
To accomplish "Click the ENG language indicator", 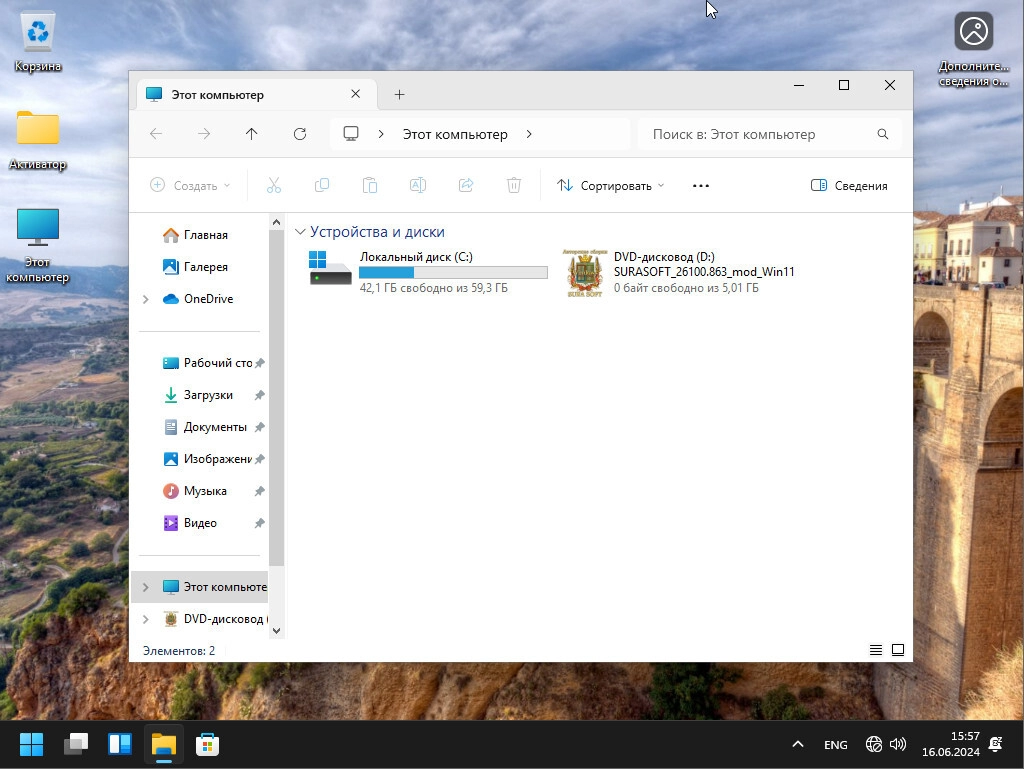I will pyautogui.click(x=835, y=745).
